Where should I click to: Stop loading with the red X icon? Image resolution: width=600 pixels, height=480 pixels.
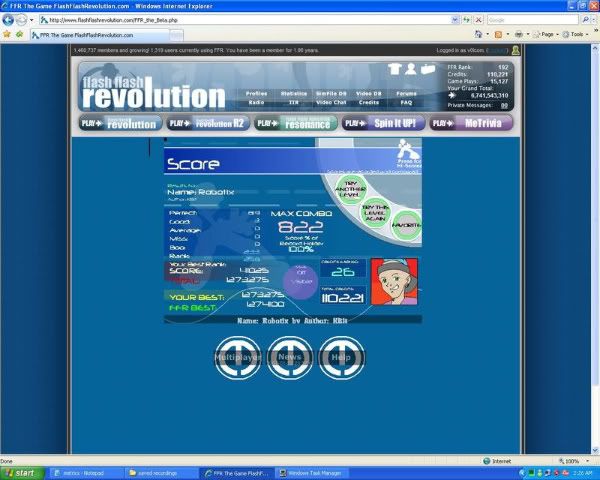tap(478, 20)
